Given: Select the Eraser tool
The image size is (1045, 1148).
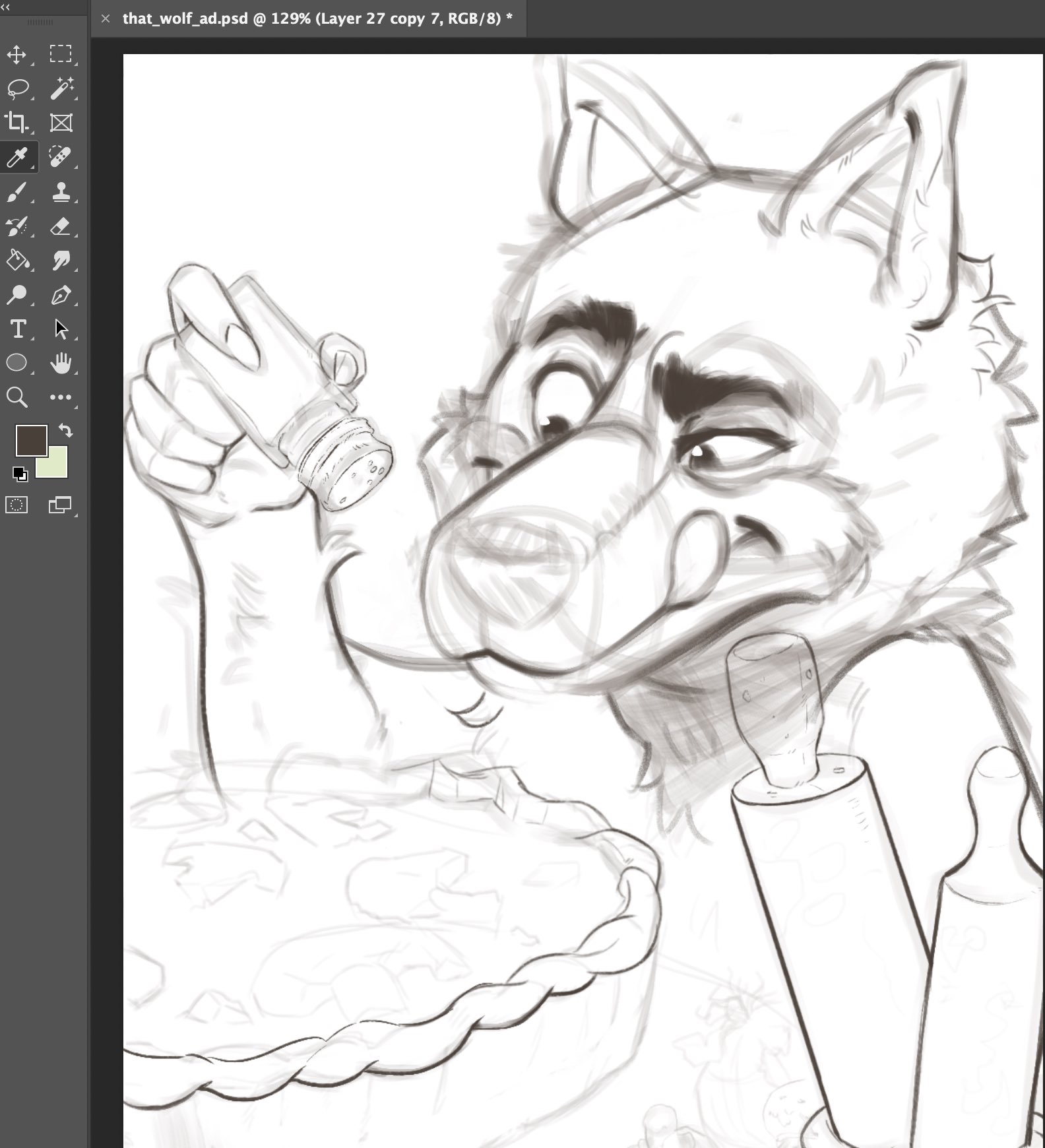Looking at the screenshot, I should 61,227.
